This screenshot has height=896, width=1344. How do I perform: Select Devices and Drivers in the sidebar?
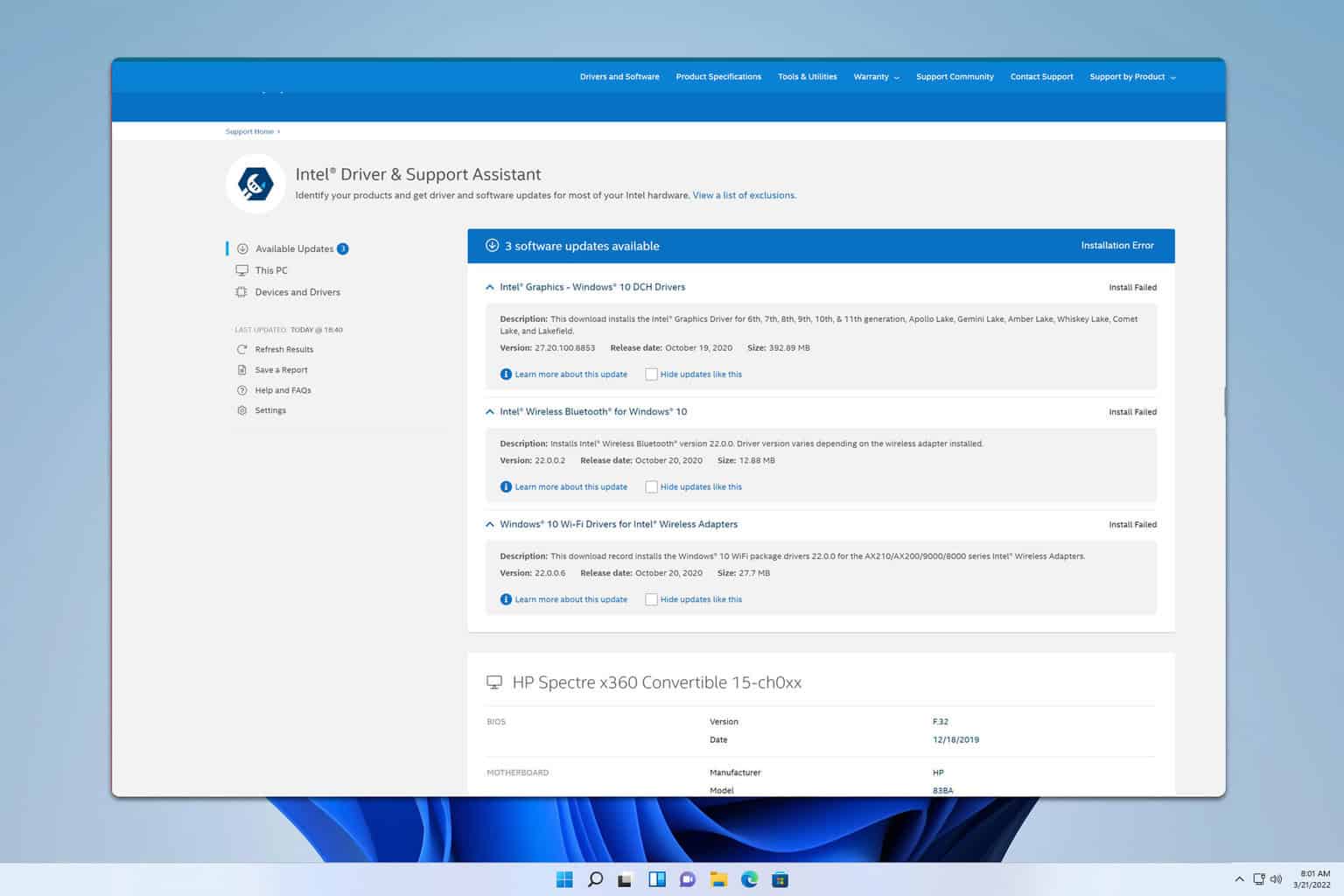coord(297,292)
